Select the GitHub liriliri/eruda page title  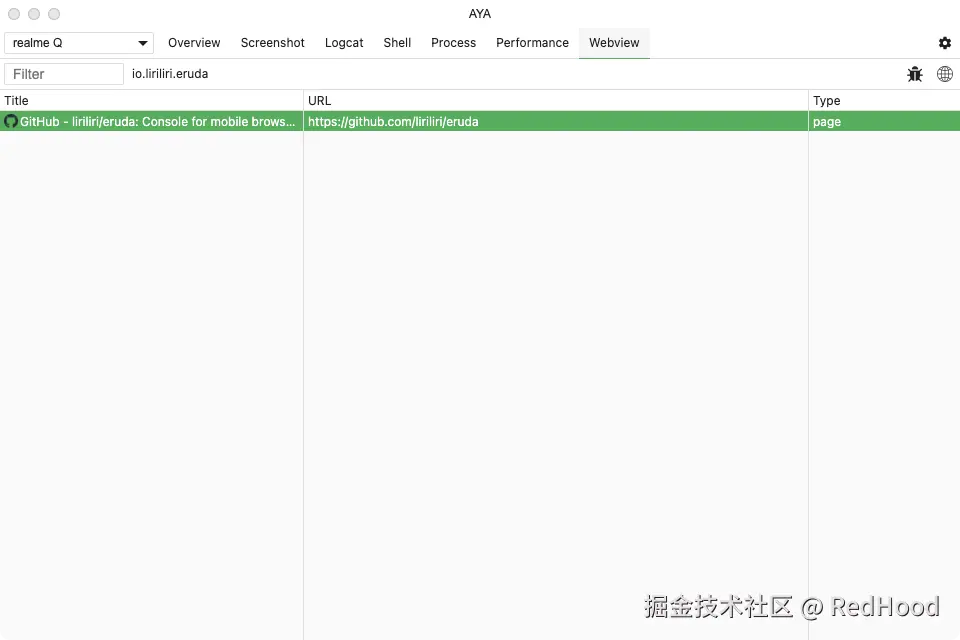tap(157, 121)
